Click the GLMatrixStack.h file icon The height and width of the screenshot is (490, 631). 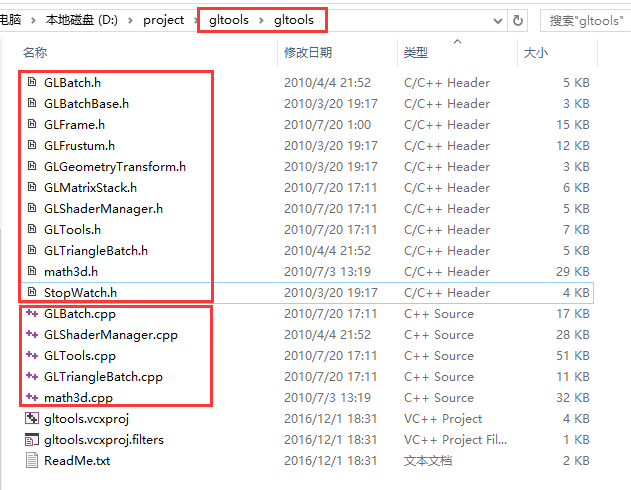tap(32, 187)
